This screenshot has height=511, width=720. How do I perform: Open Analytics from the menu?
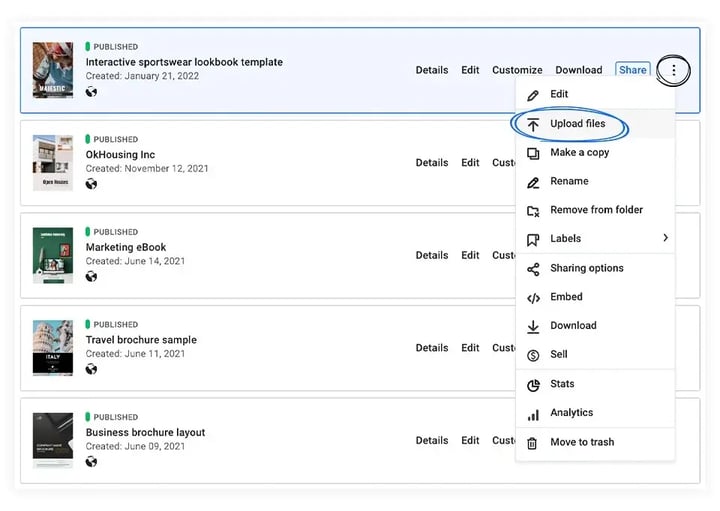click(595, 413)
